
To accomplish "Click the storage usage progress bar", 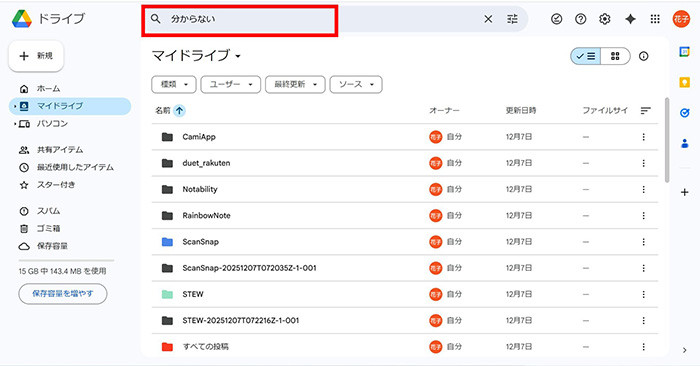I will tap(66, 260).
